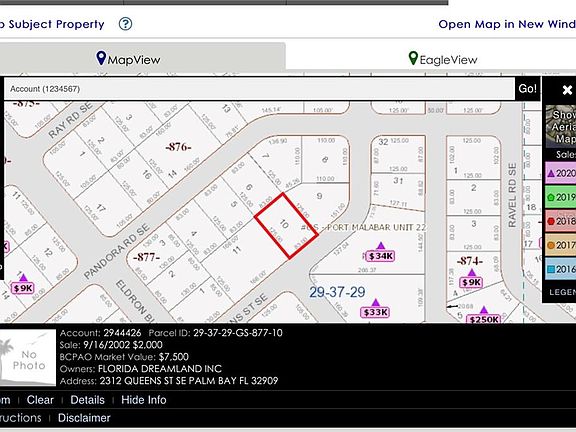Select parcel lot 7 in block 877

pos(265,156)
